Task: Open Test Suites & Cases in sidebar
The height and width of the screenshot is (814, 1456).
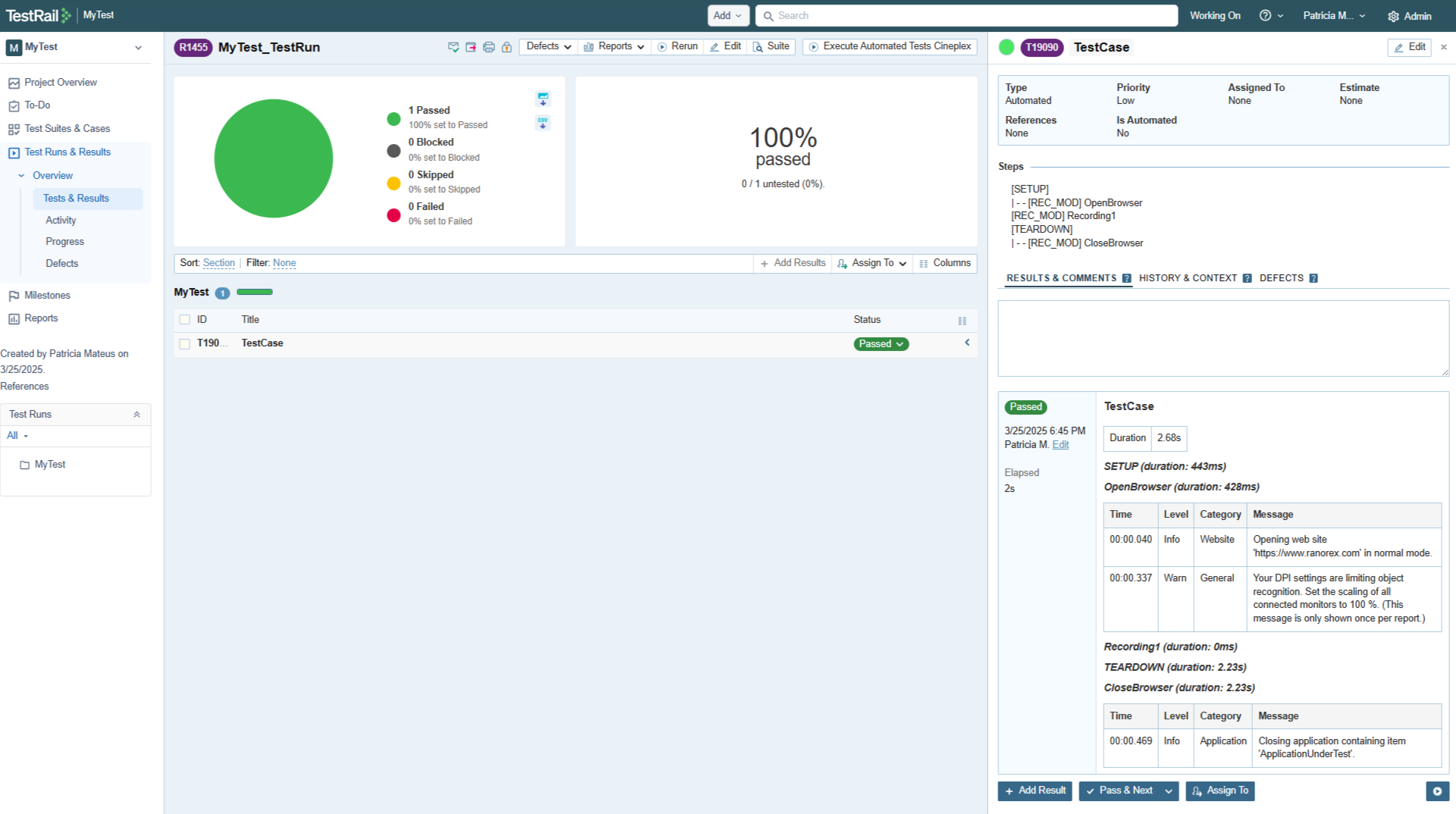Action: 67,129
